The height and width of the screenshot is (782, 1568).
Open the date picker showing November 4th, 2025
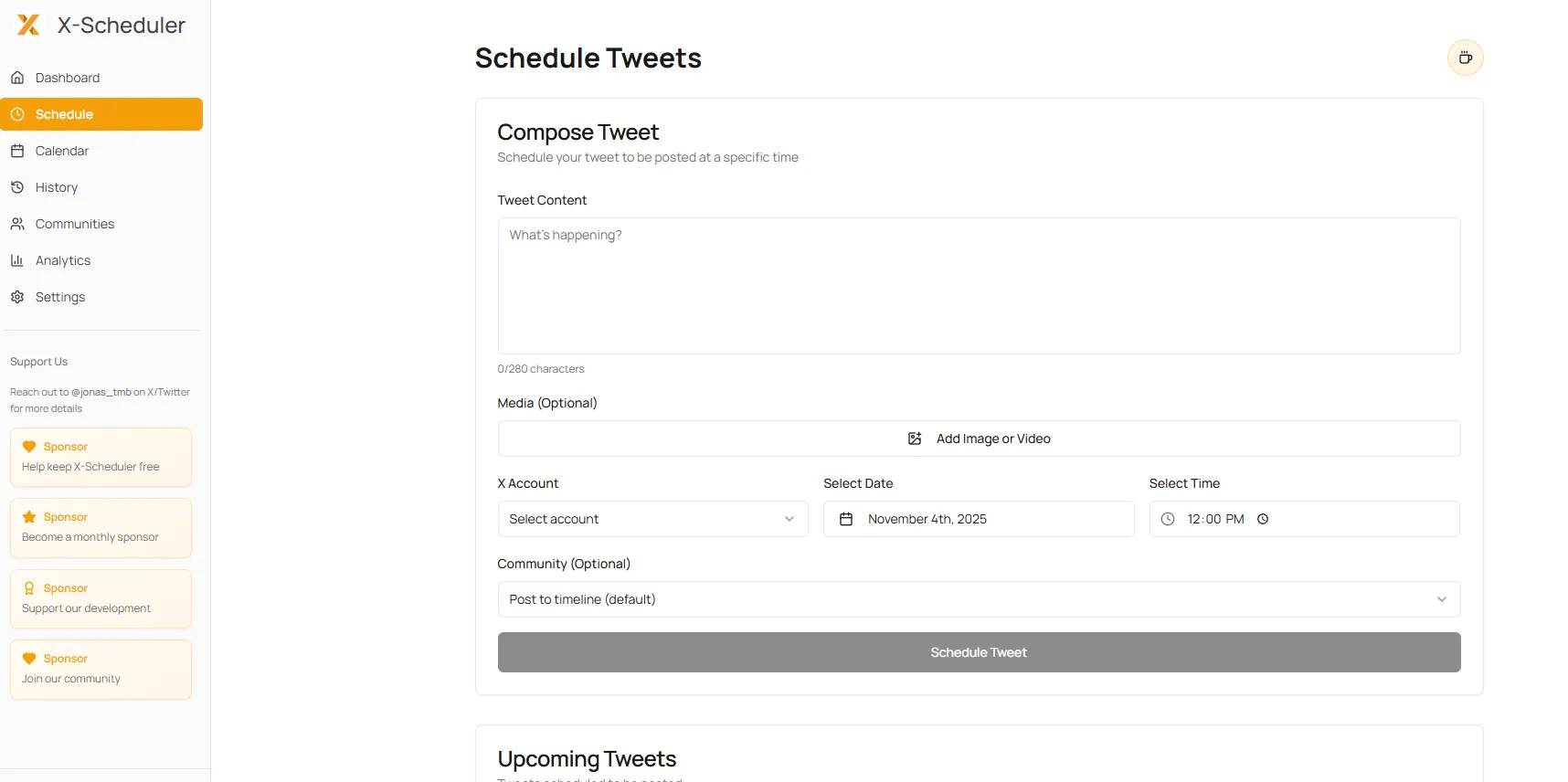978,519
